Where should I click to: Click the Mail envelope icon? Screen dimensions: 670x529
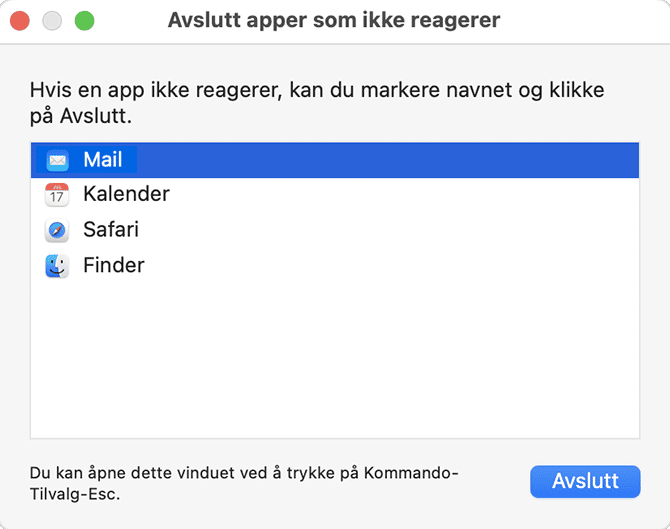[x=57, y=160]
